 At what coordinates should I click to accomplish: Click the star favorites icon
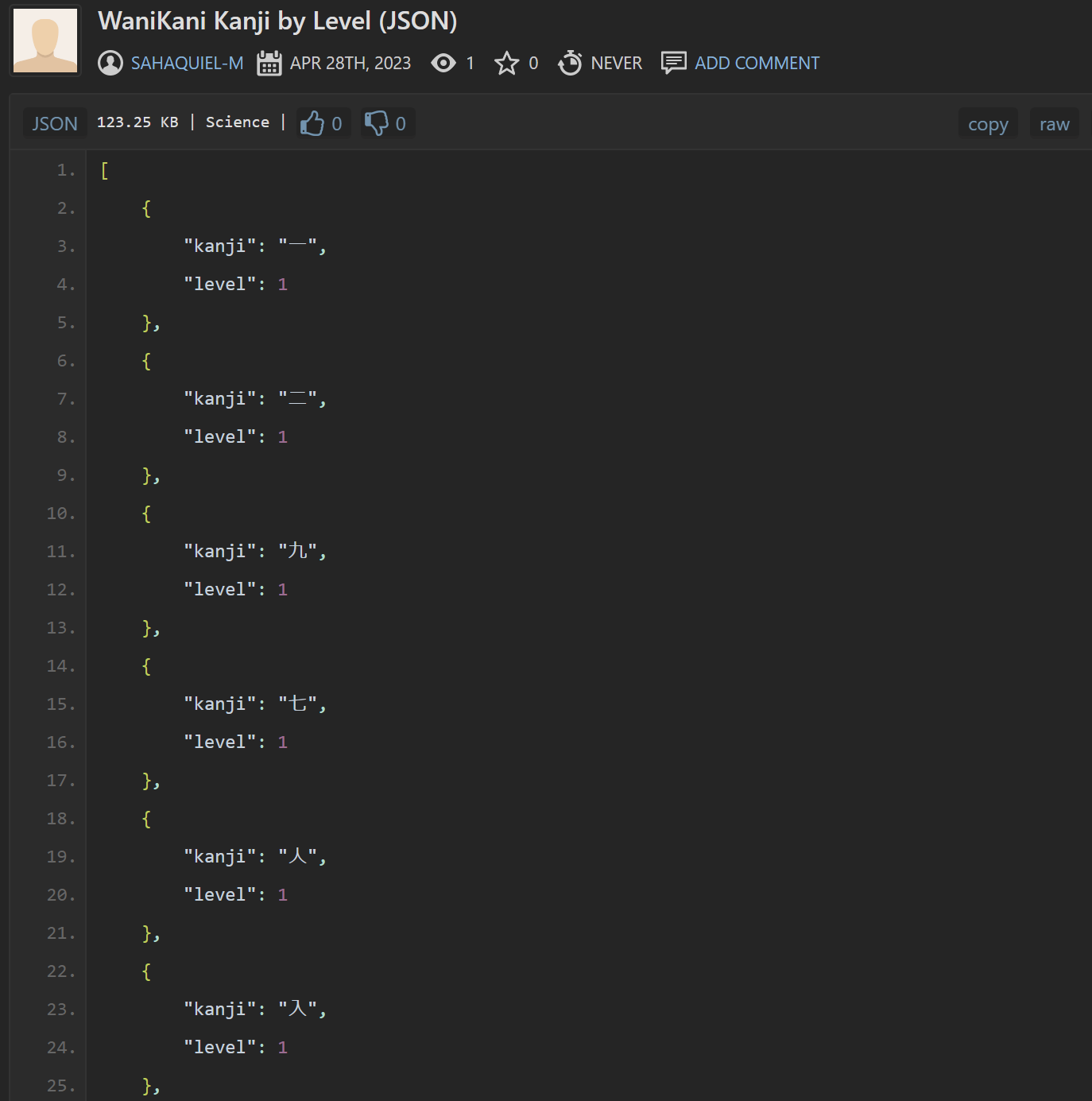(506, 63)
